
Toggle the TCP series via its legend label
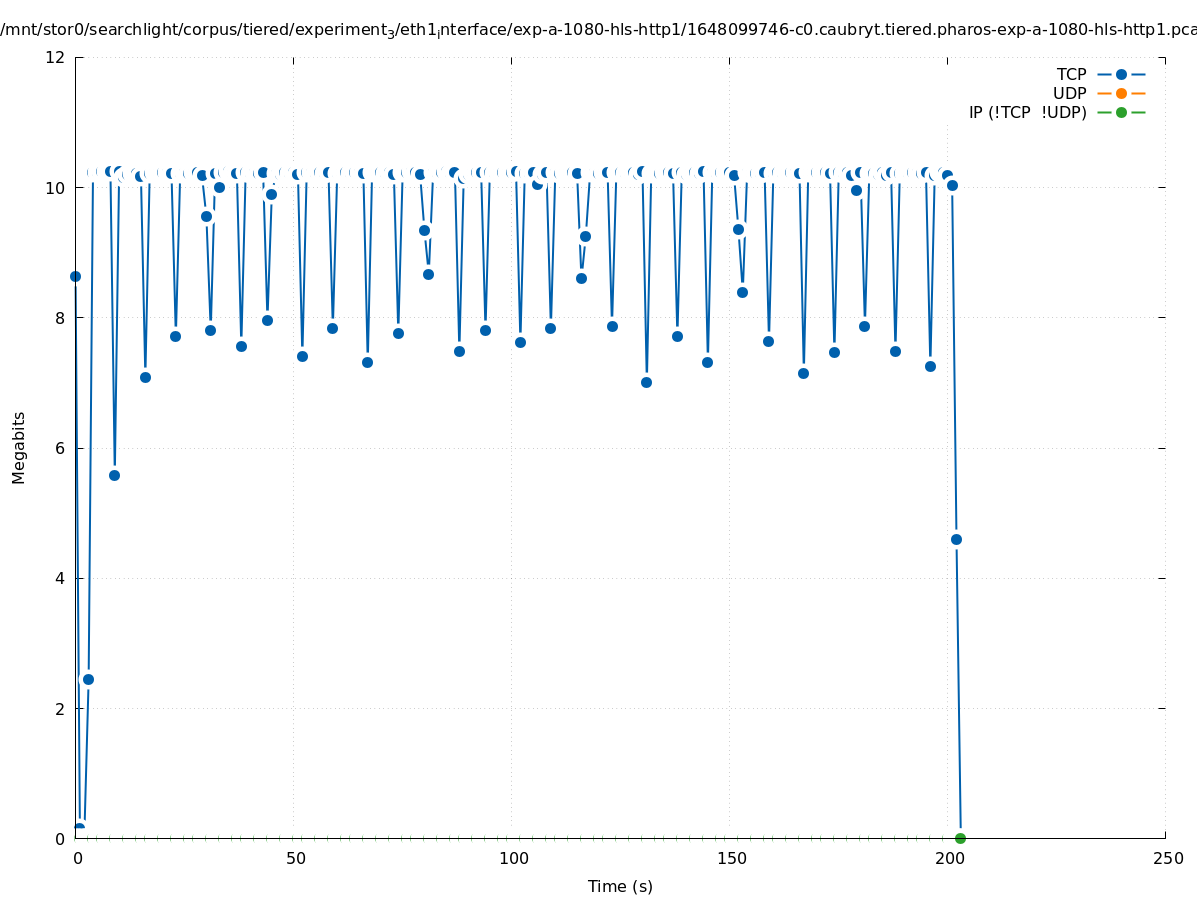[1071, 74]
